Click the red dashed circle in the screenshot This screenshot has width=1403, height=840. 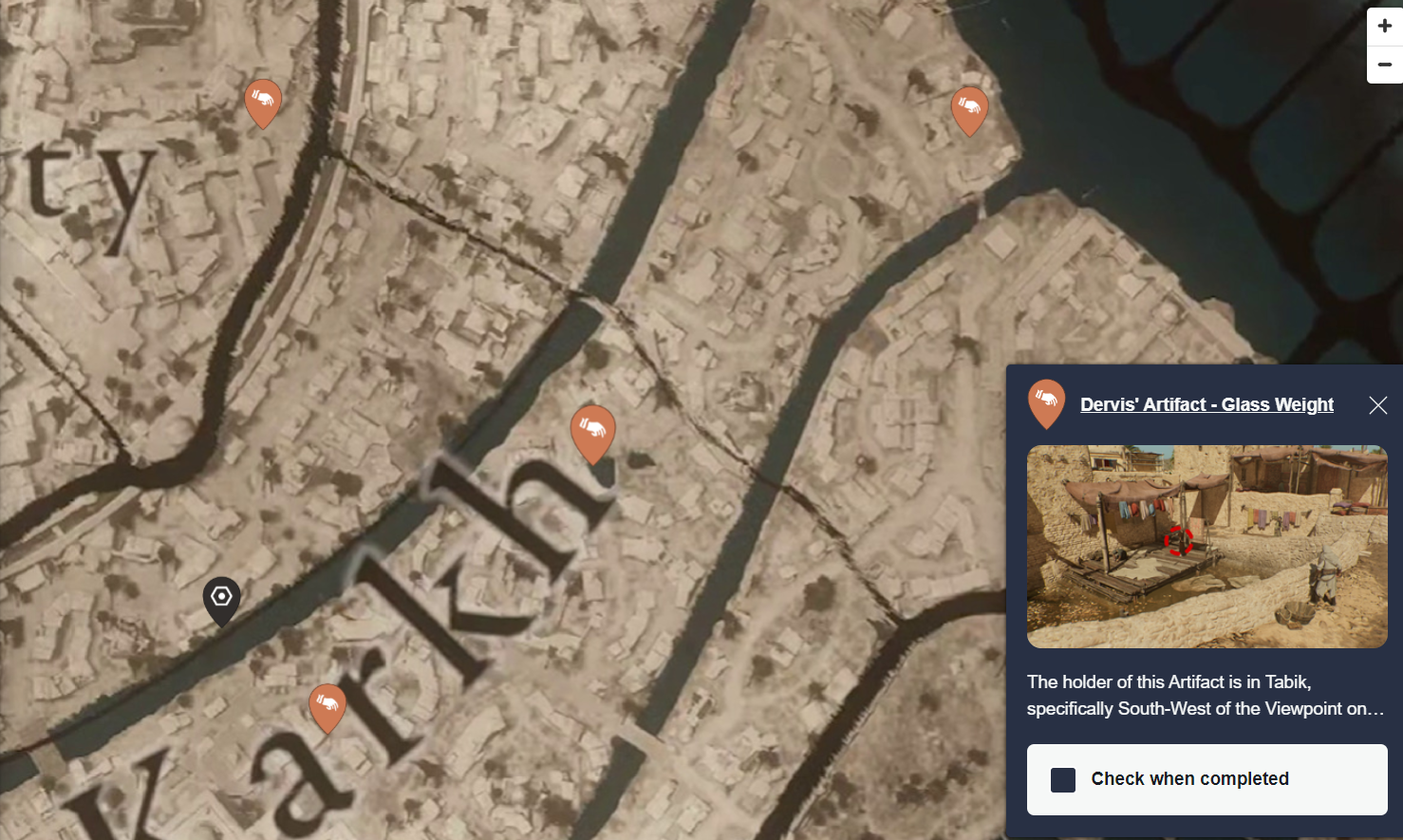coord(1178,541)
